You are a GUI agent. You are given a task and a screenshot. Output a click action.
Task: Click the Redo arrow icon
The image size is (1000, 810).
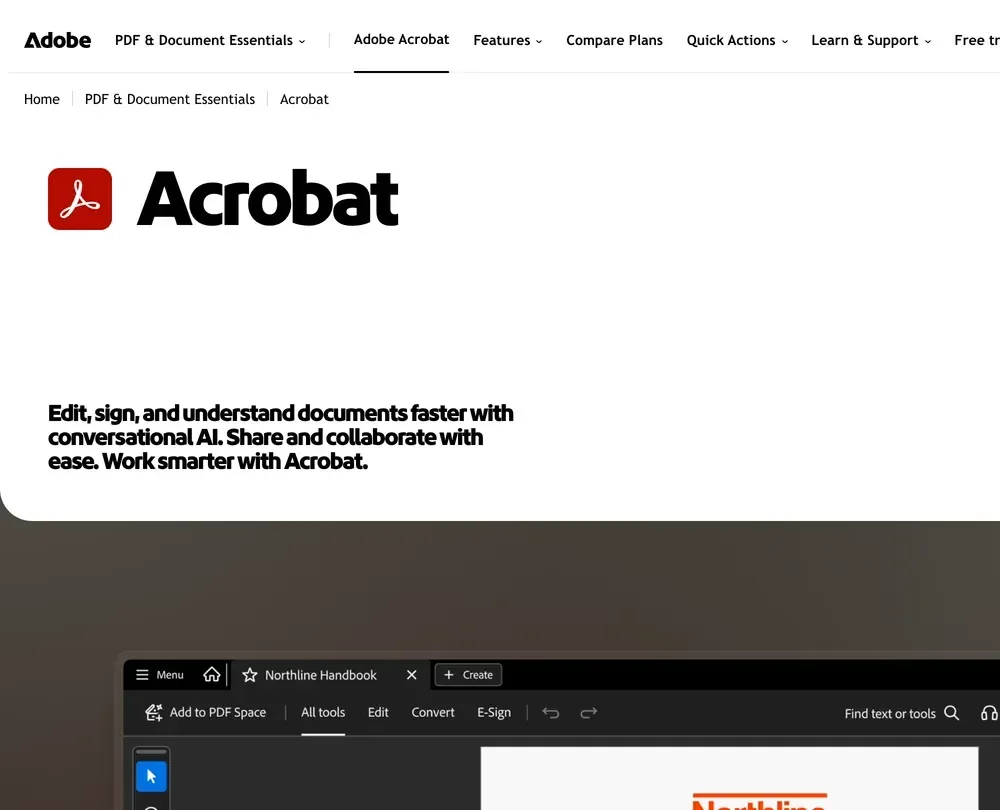589,713
